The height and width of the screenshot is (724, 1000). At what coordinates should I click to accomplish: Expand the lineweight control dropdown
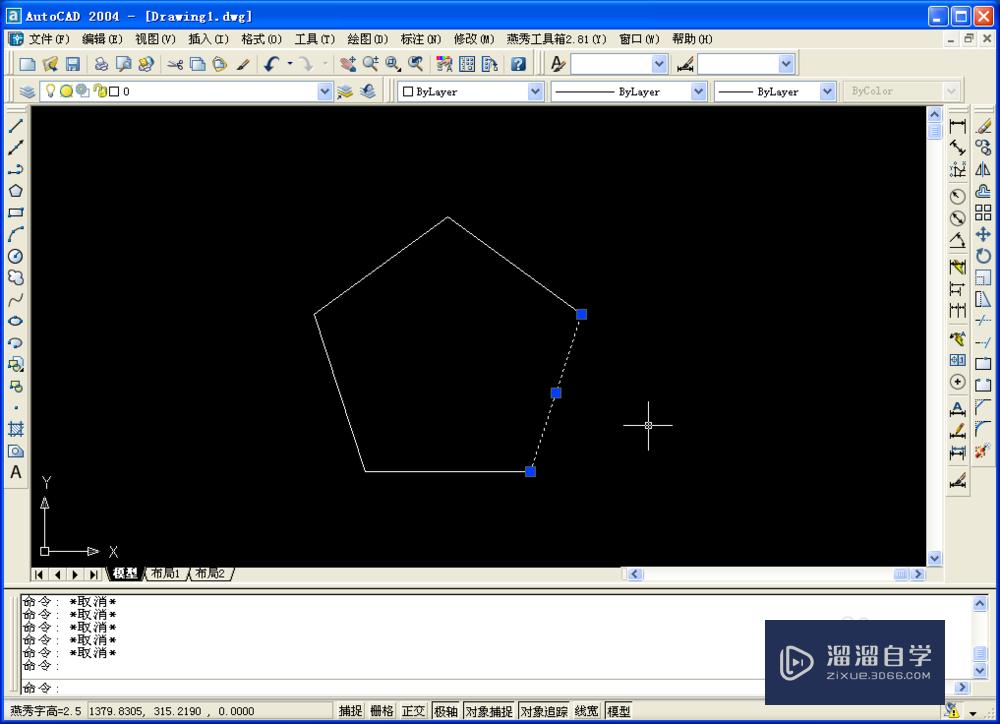tap(828, 91)
